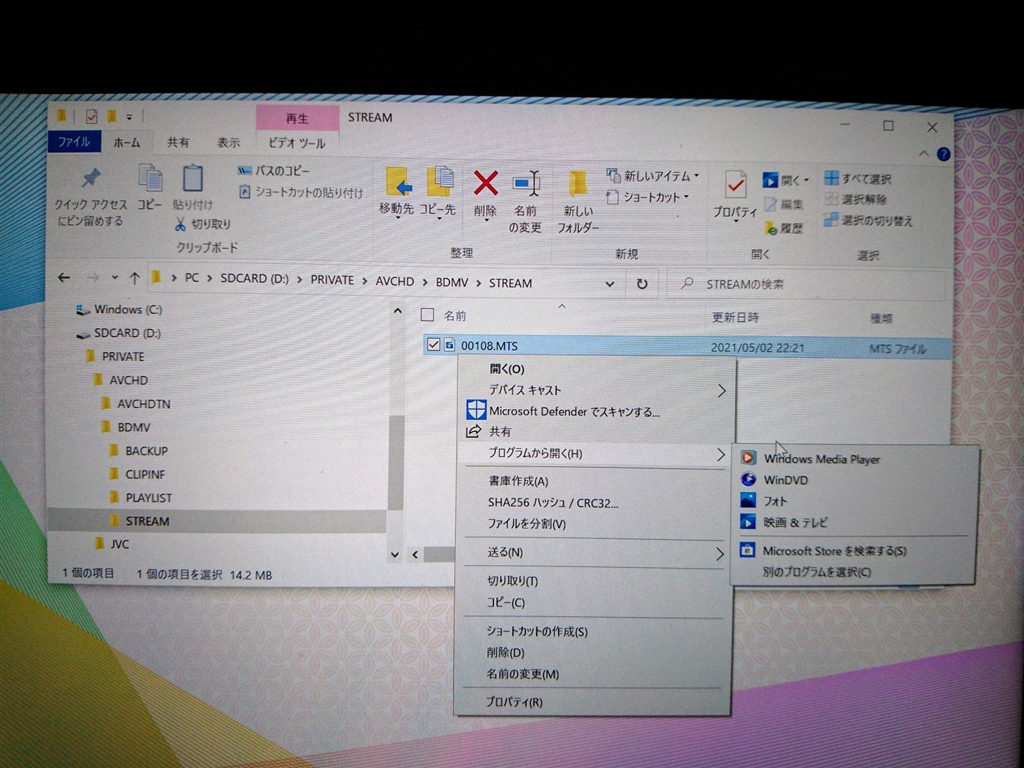
Task: Click the Rename (名前の変更) ribbon icon
Action: [x=526, y=184]
